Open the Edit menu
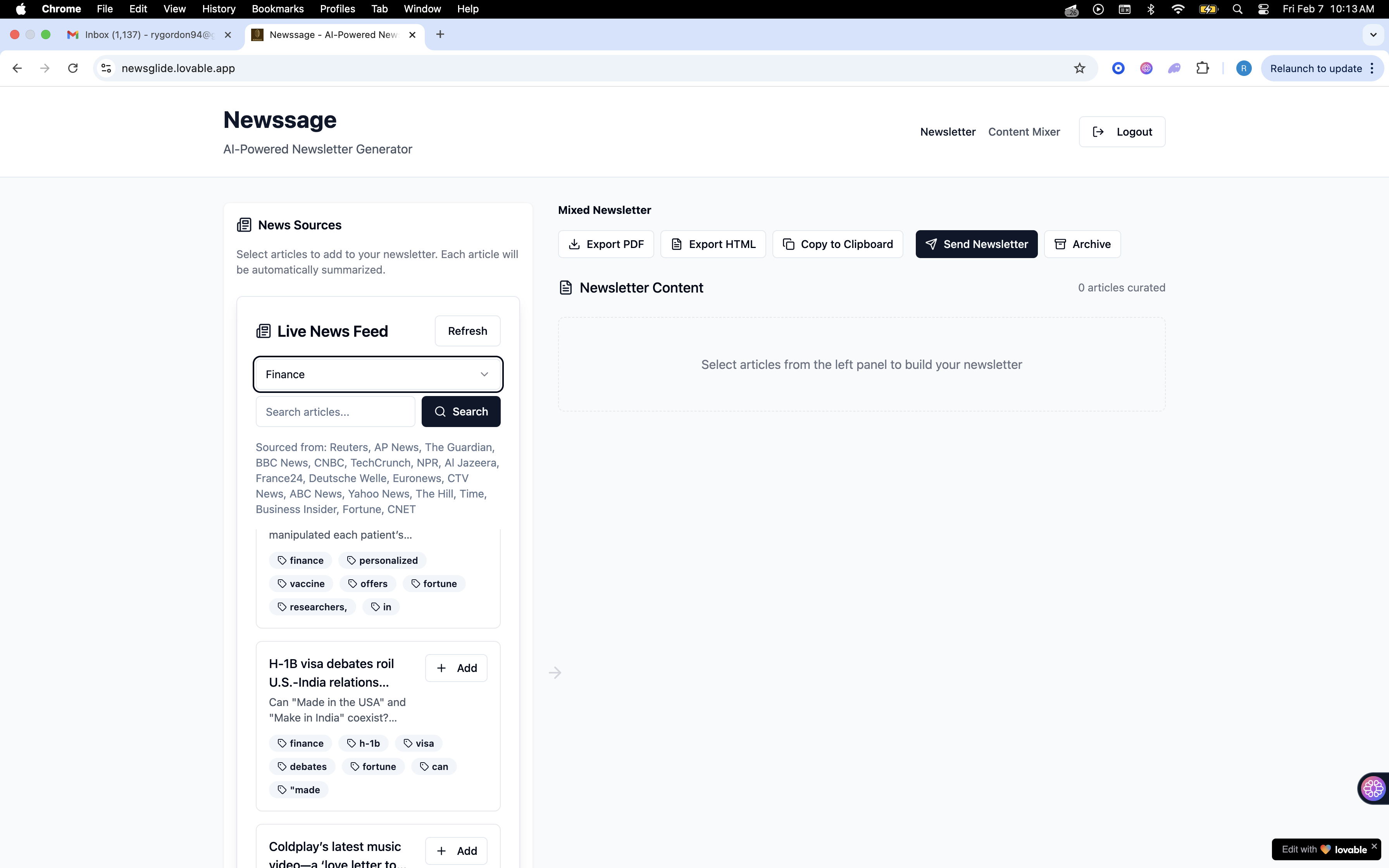Viewport: 1389px width, 868px height. [138, 9]
